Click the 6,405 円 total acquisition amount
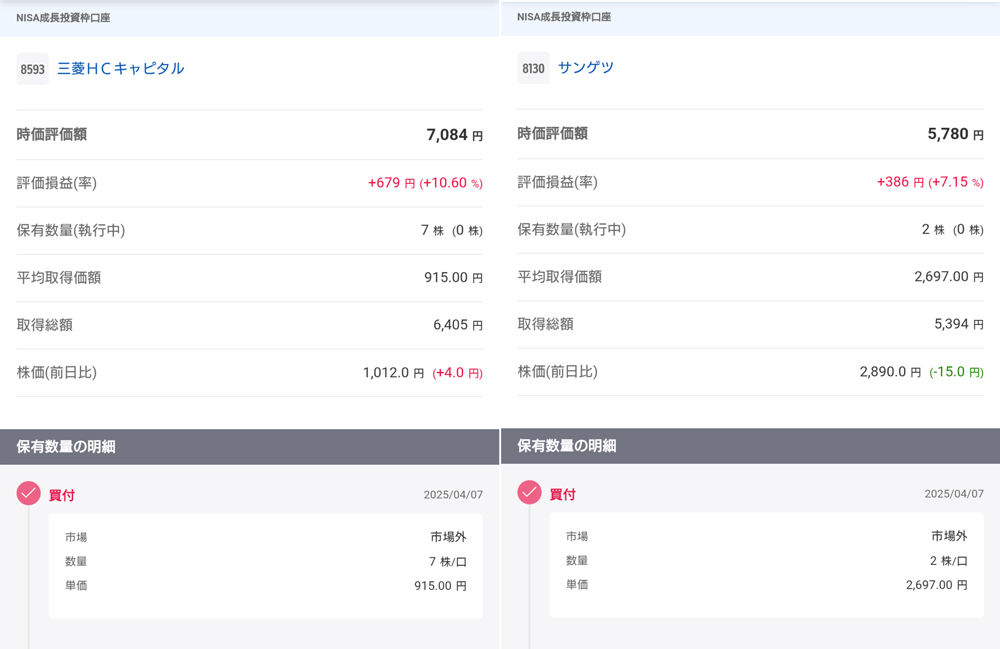This screenshot has width=1000, height=649. tap(458, 324)
